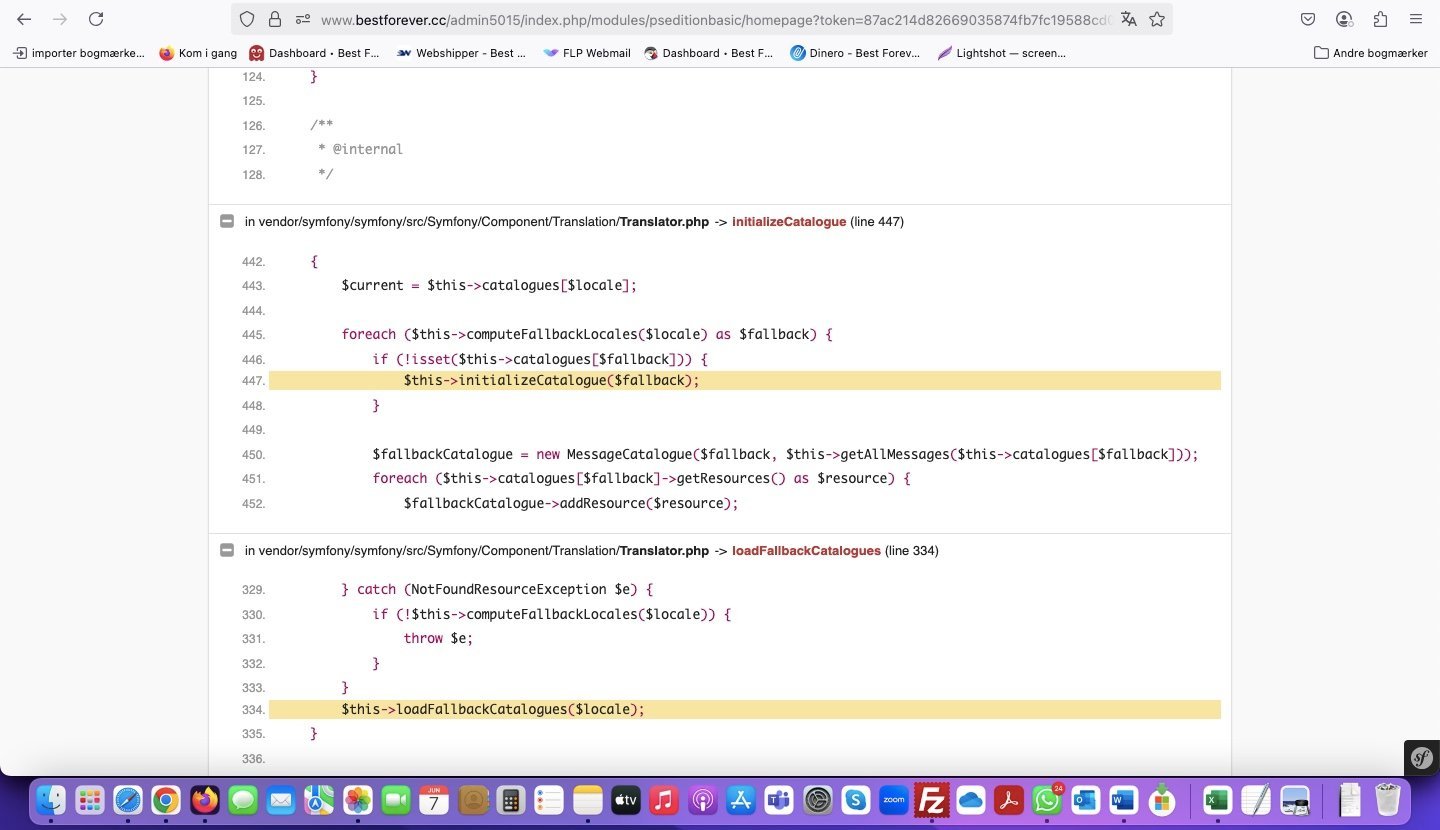The image size is (1440, 830).
Task: Open the 'importer bogmærke...' bookmark
Action: tap(79, 53)
